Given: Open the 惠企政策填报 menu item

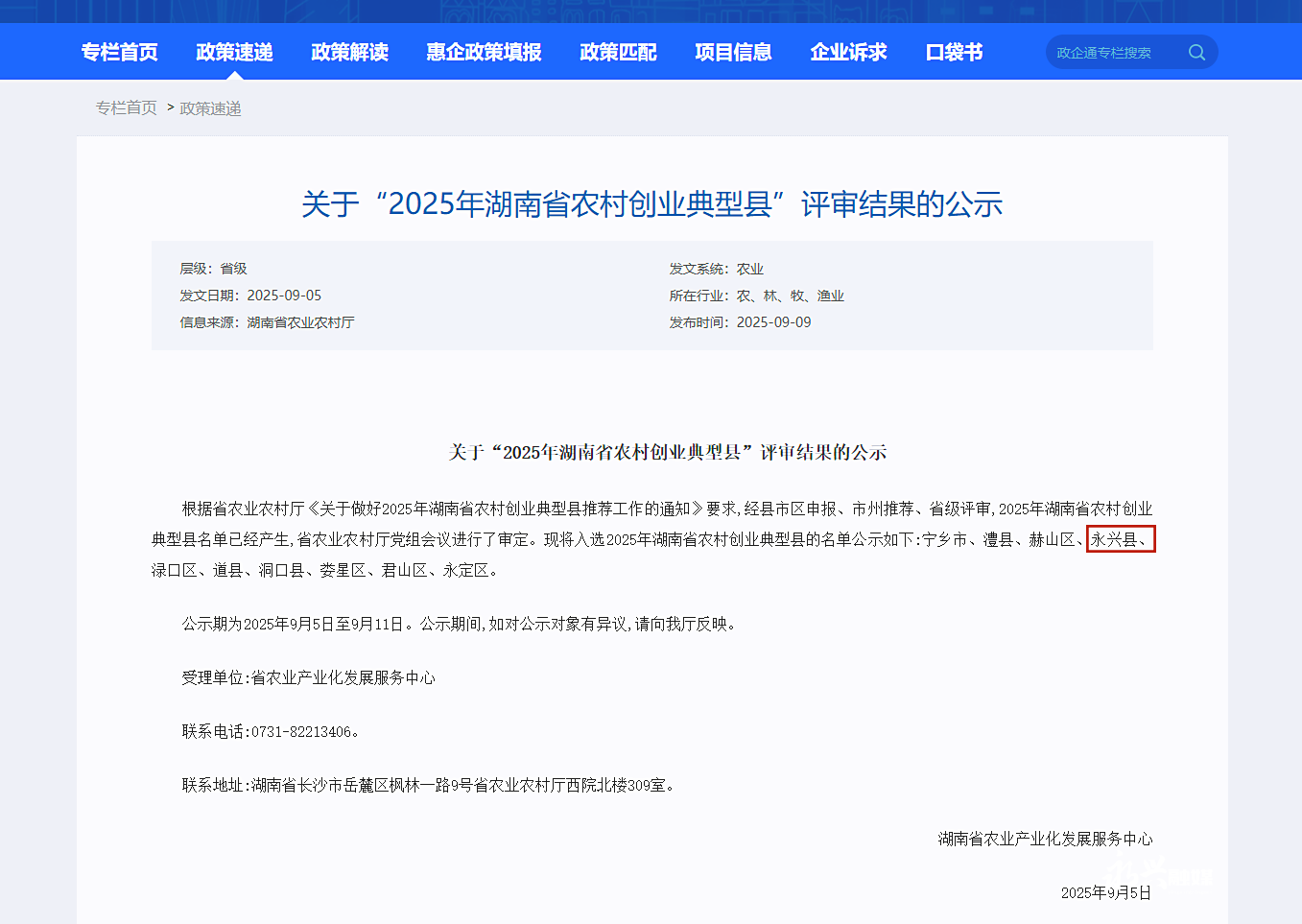Looking at the screenshot, I should coord(484,53).
